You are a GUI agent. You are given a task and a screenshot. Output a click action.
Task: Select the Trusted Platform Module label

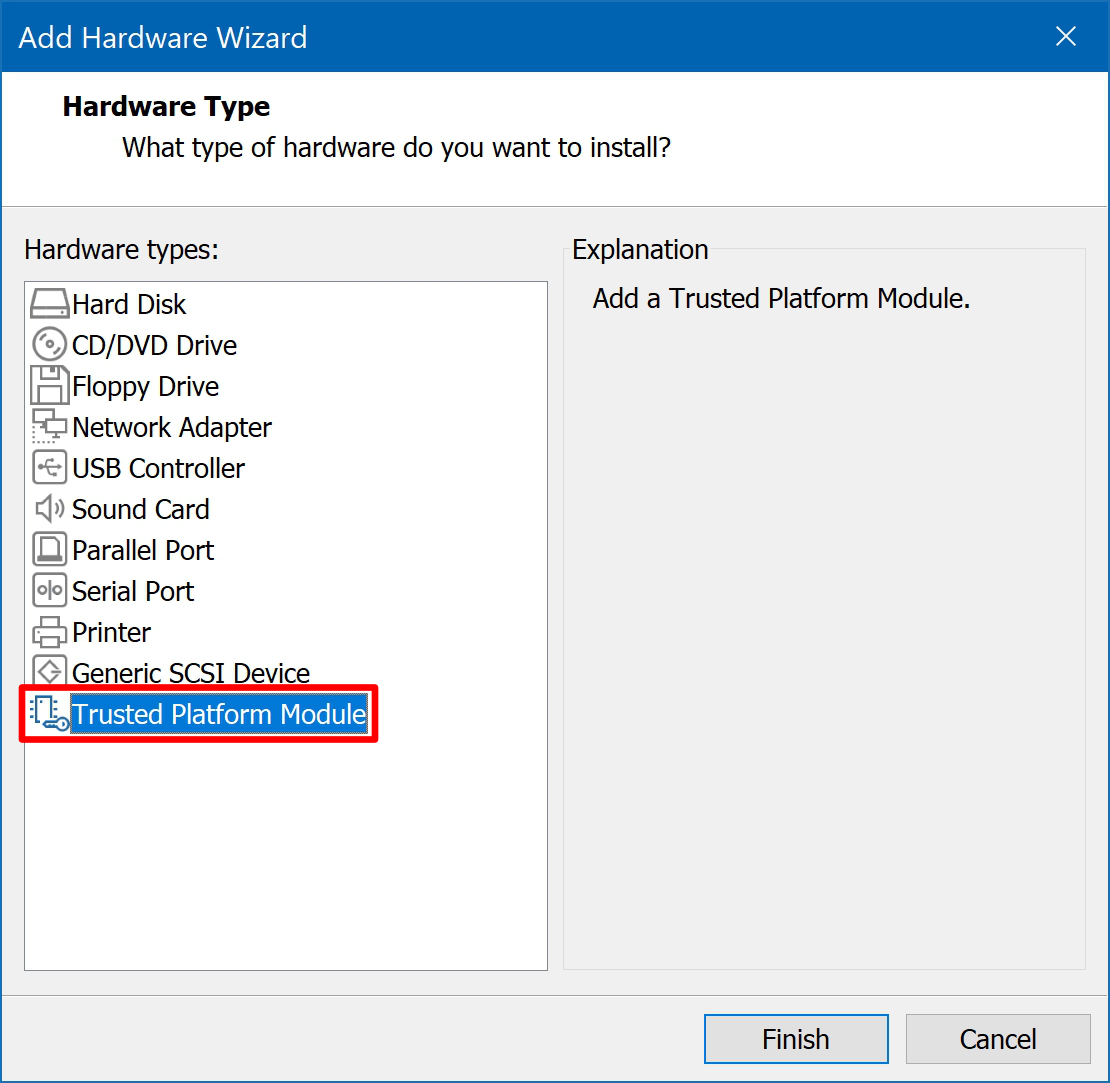point(219,714)
